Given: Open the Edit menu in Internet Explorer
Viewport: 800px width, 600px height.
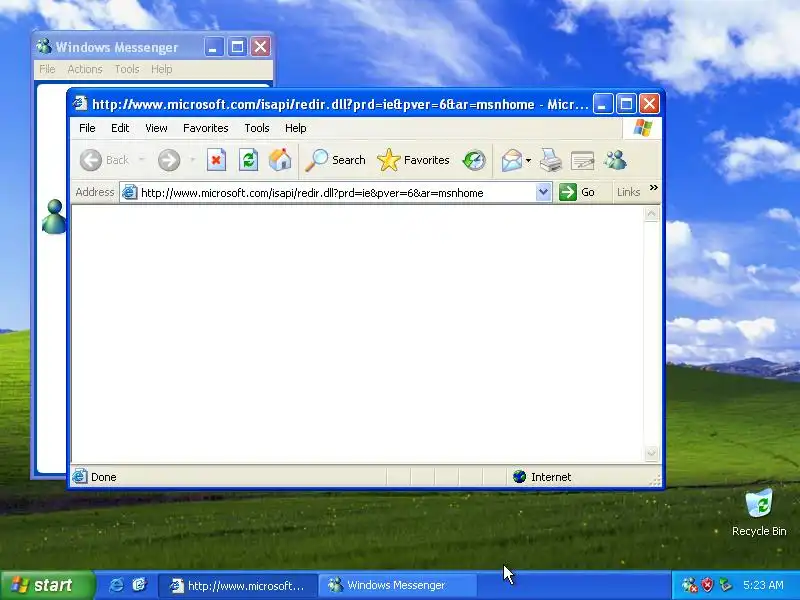Looking at the screenshot, I should pos(120,128).
